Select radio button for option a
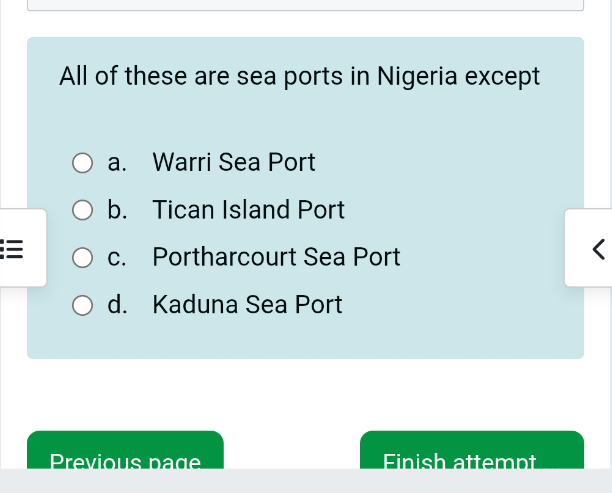This screenshot has width=612, height=493. coord(83,163)
